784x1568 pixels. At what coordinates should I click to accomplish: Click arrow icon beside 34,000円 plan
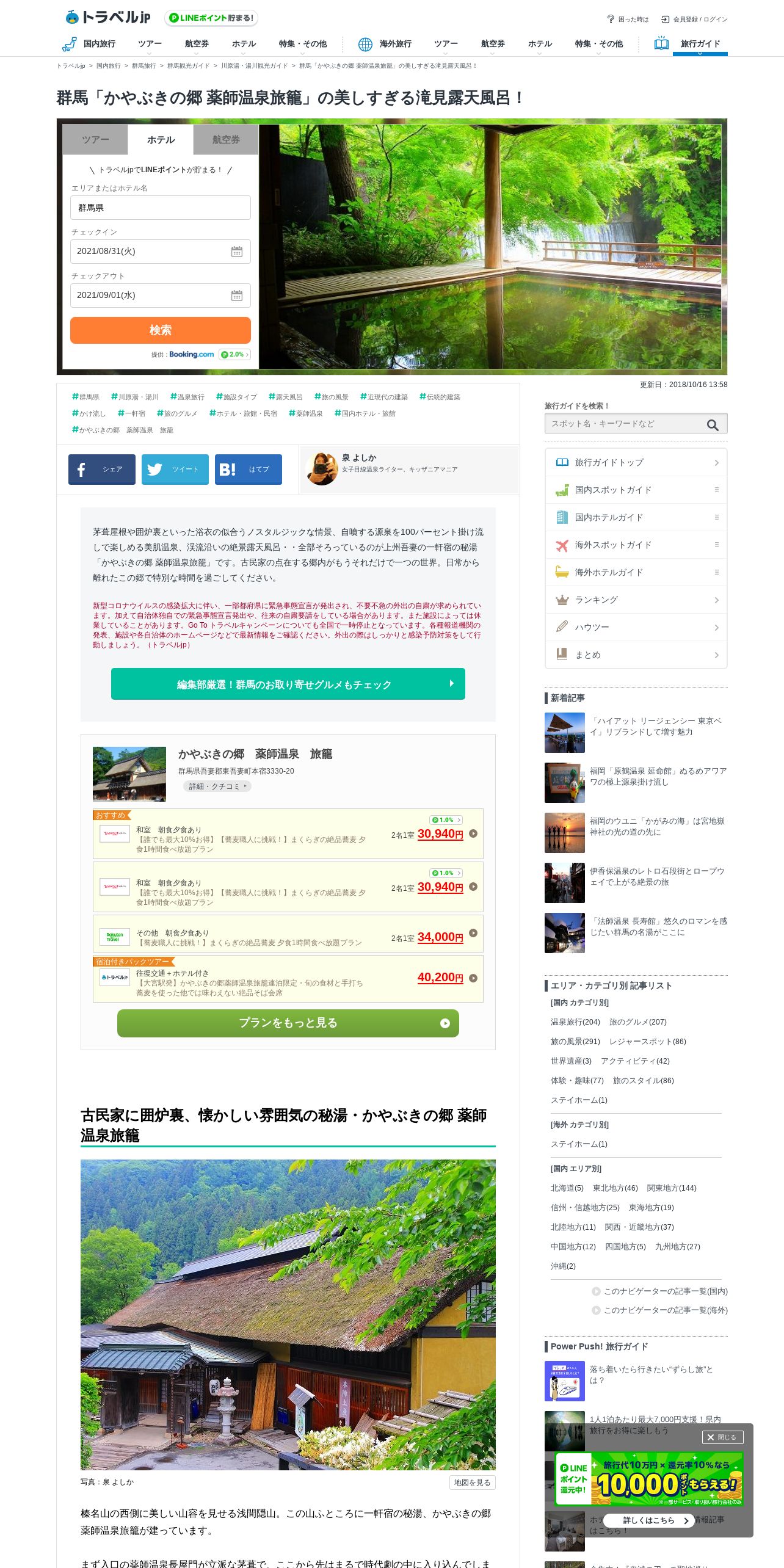pos(473,933)
